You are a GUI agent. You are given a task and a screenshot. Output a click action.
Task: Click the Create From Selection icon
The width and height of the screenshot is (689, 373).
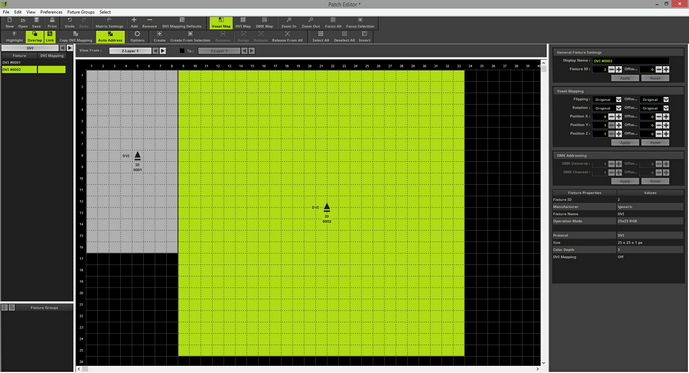[190, 37]
